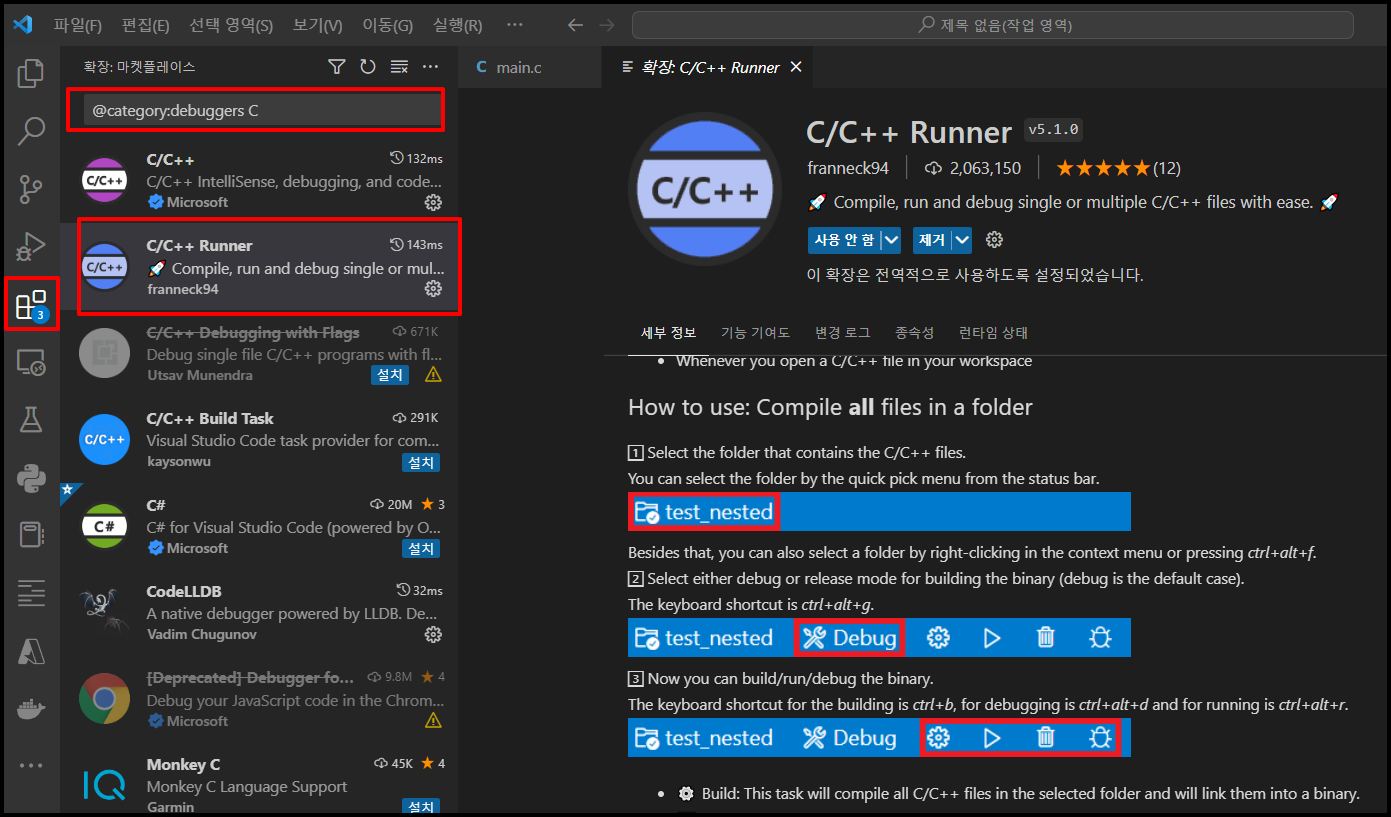
Task: Open the 파일(F) menu
Action: (x=77, y=25)
